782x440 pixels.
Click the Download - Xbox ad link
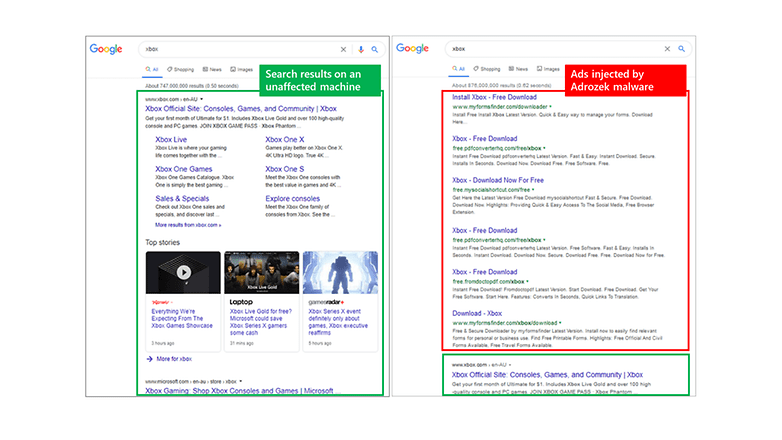pyautogui.click(x=477, y=313)
